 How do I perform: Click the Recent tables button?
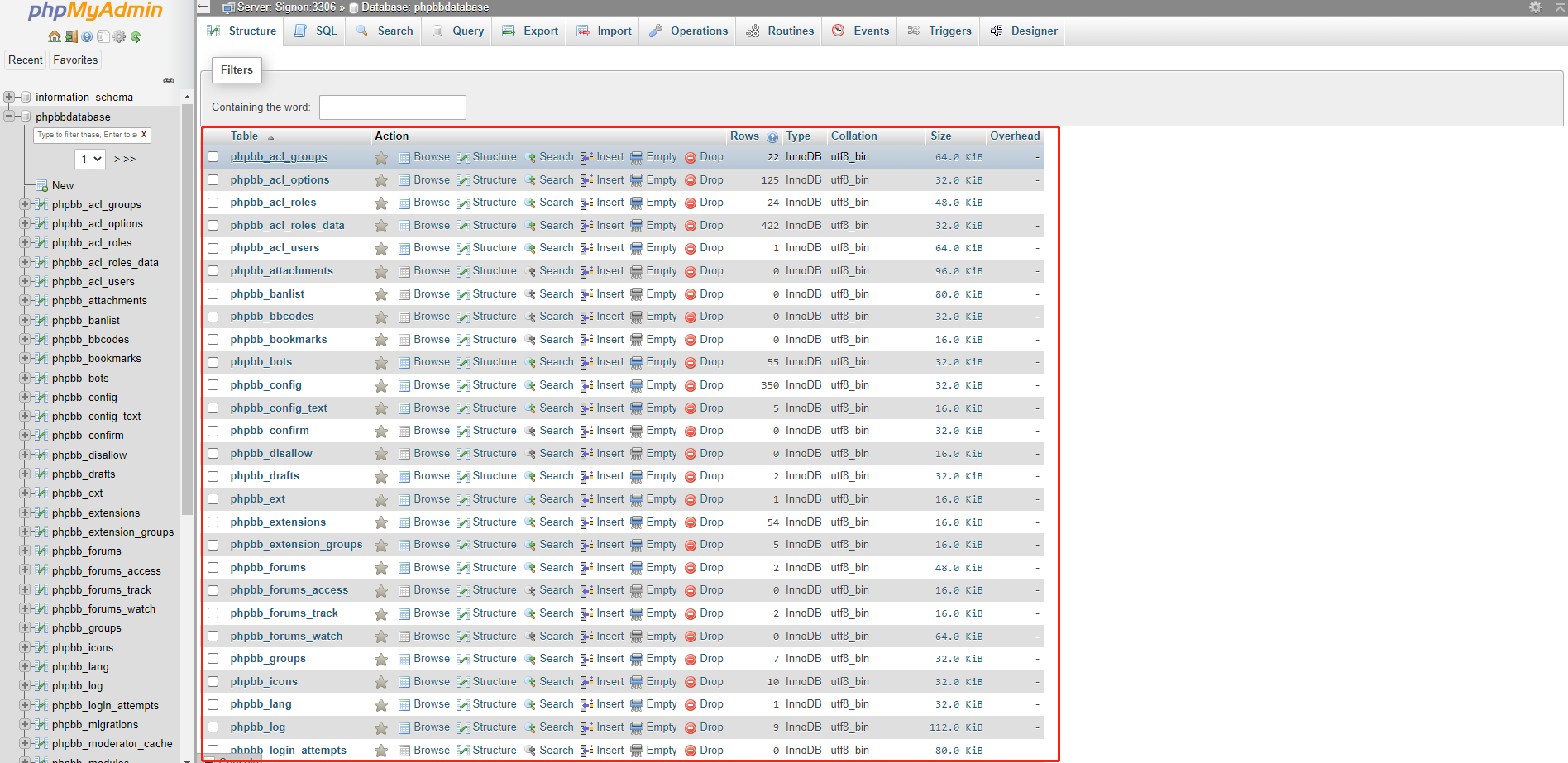[x=26, y=60]
